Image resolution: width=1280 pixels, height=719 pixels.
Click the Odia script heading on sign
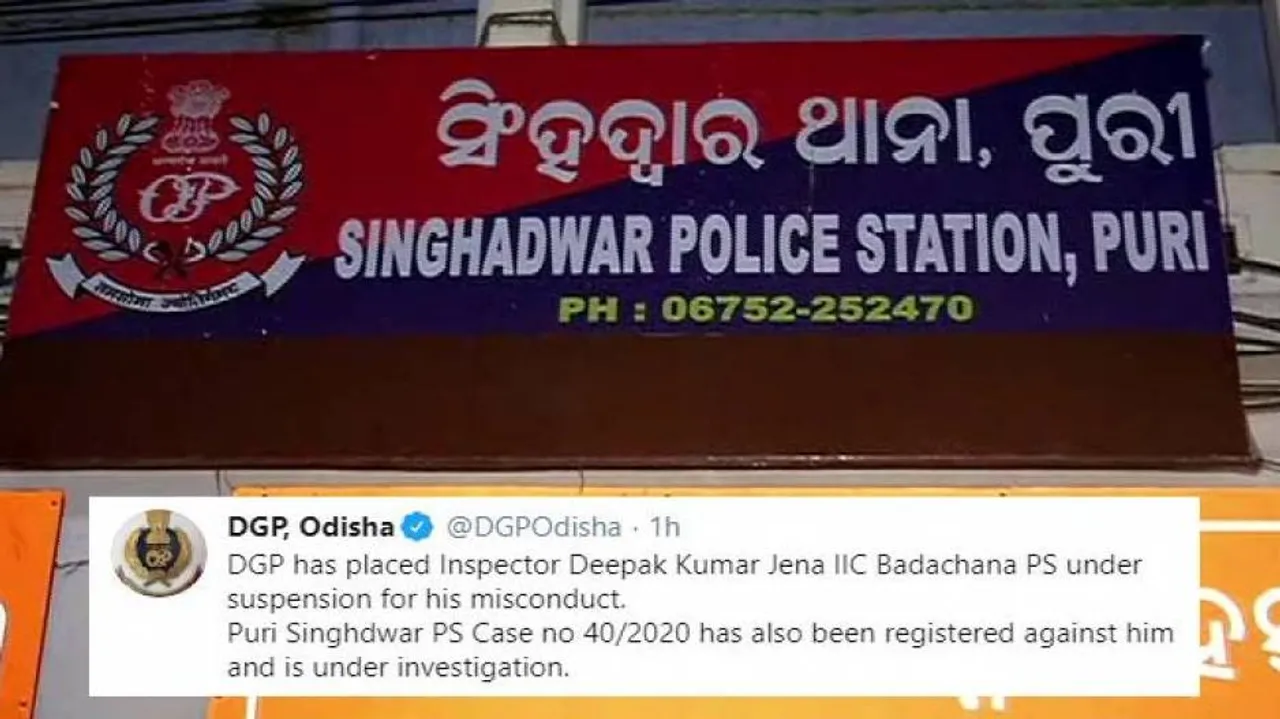click(815, 131)
